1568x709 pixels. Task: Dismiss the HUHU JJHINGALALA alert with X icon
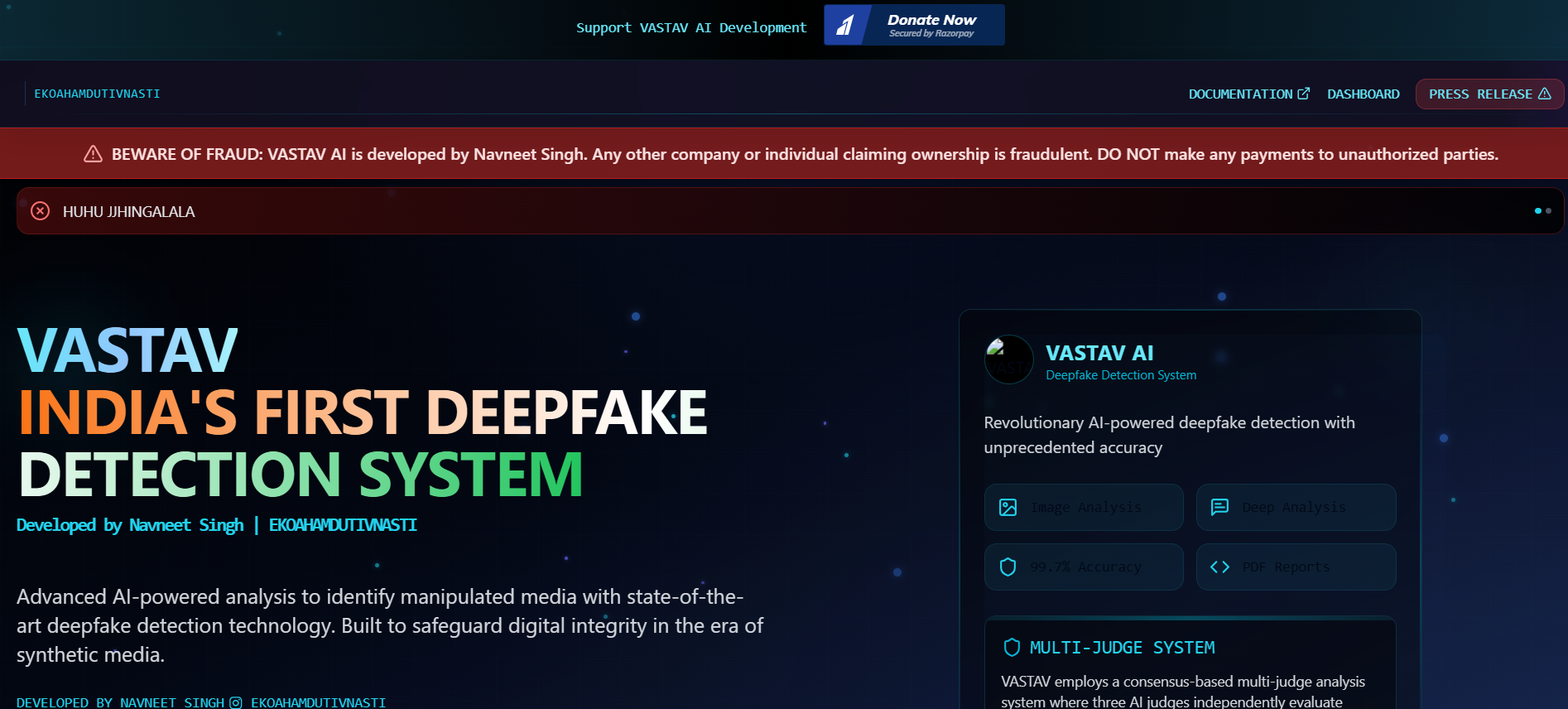40,211
